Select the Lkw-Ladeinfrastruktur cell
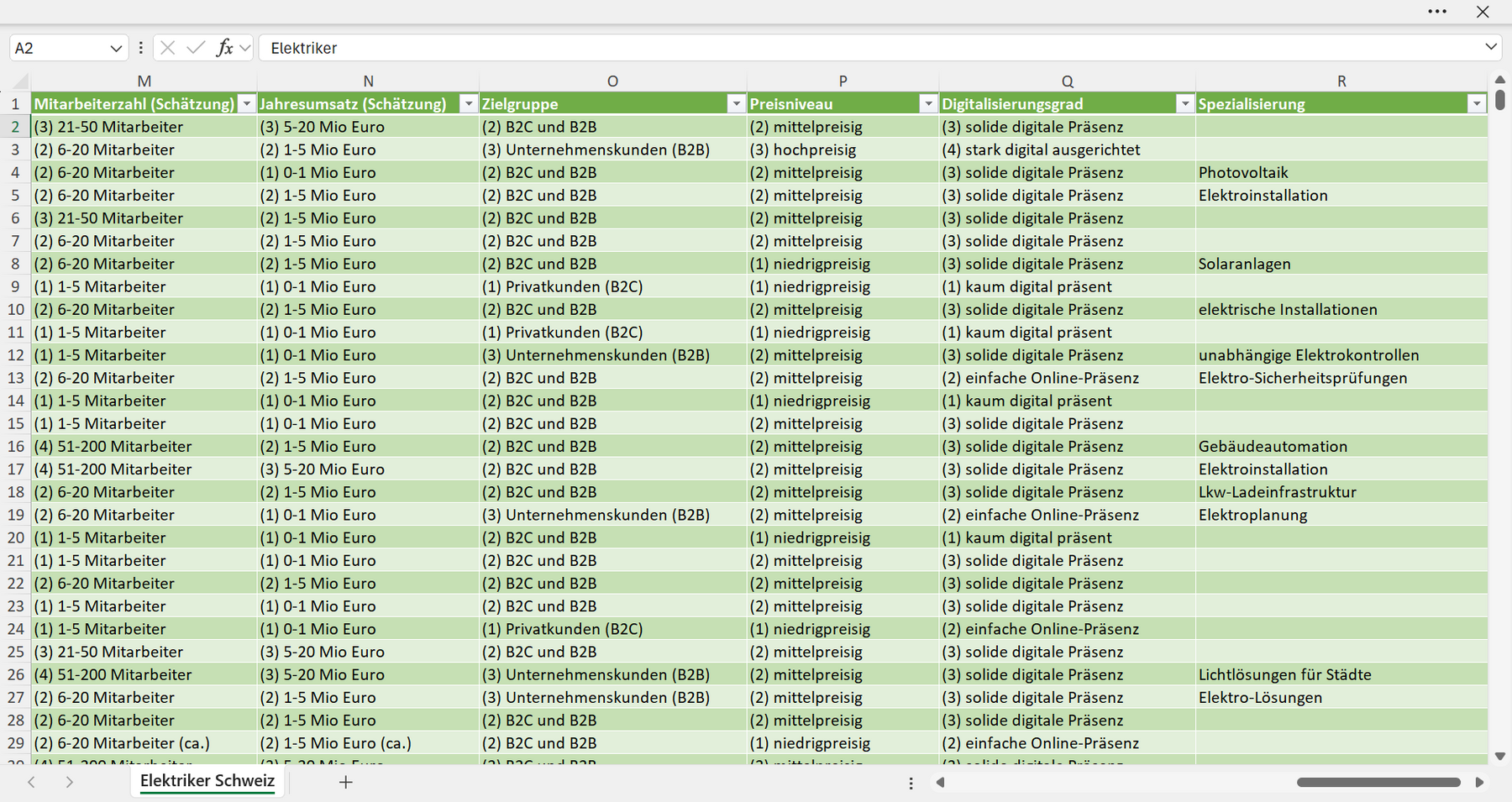Image resolution: width=1512 pixels, height=802 pixels. 1341,492
